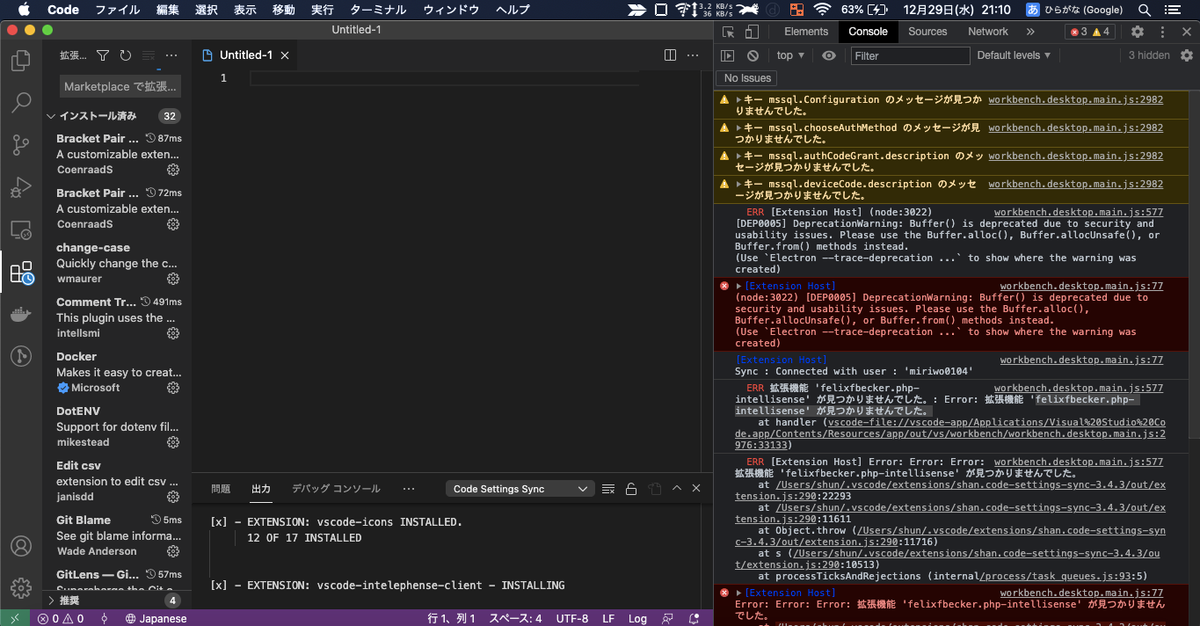Image resolution: width=1200 pixels, height=626 pixels.
Task: Open the Default levels dropdown
Action: pyautogui.click(x=1015, y=56)
